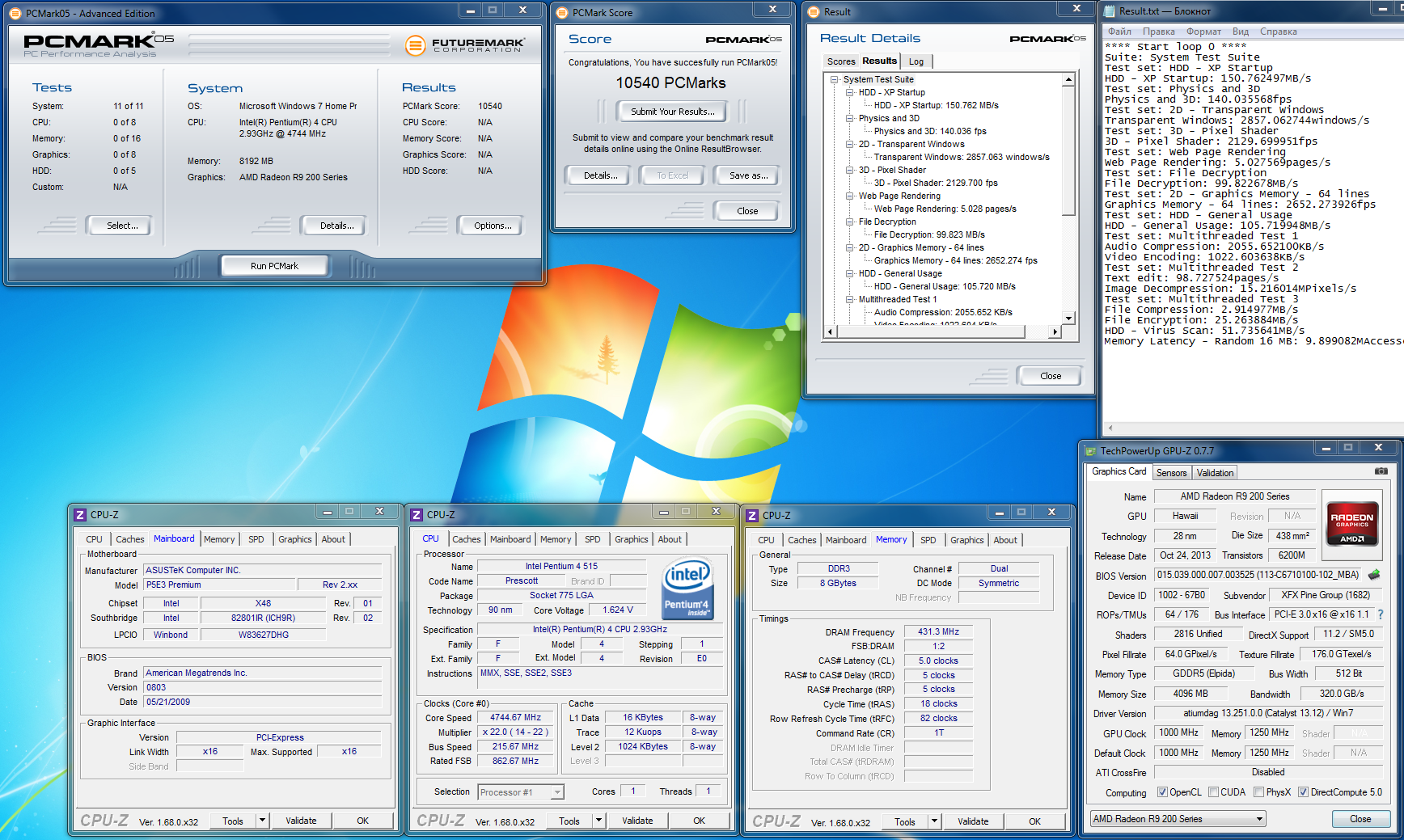Toggle the PhysX checkbox in GPU-Z
1404x840 pixels.
(x=1258, y=792)
